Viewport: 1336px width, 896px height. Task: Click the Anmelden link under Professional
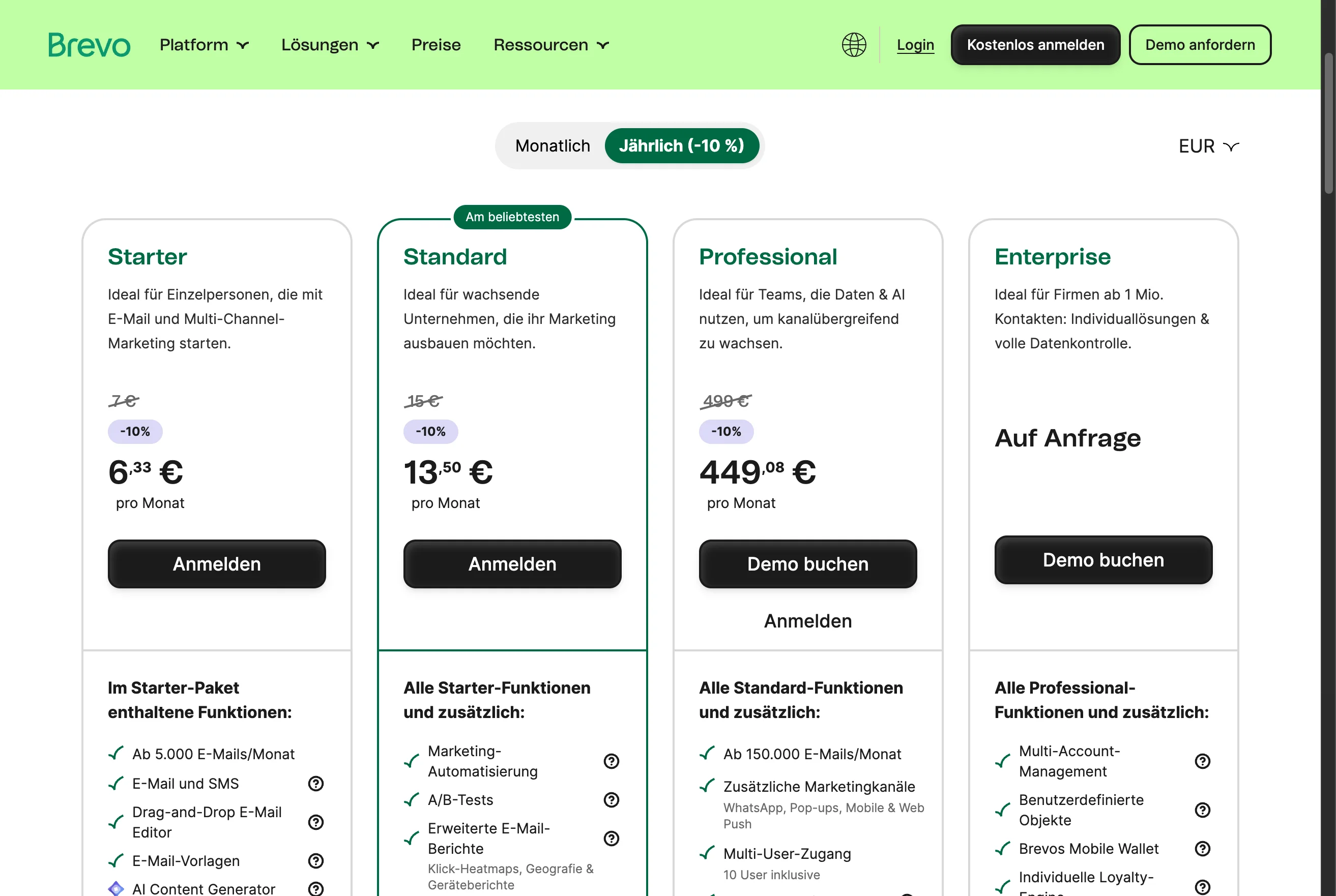pyautogui.click(x=808, y=621)
